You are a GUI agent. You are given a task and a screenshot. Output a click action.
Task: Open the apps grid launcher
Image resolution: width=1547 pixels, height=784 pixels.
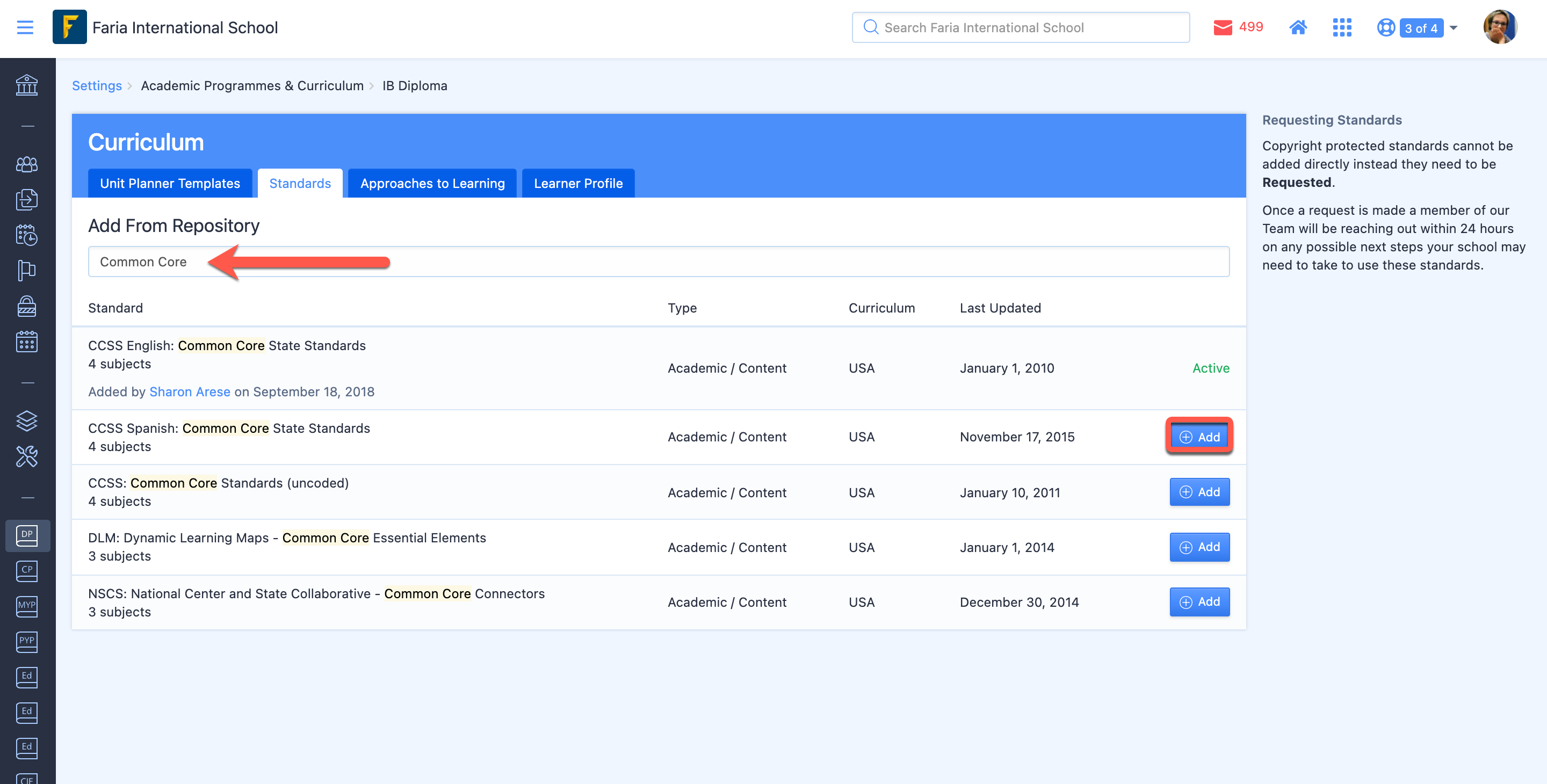coord(1342,27)
